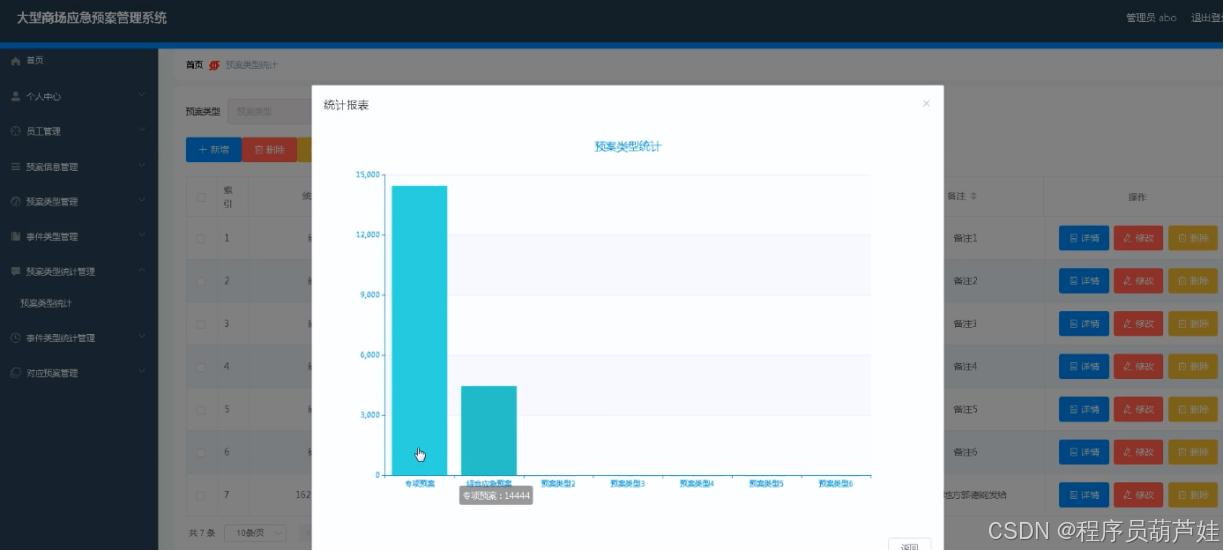Click the 大型商场应急预案管理系统 title

tap(92, 18)
